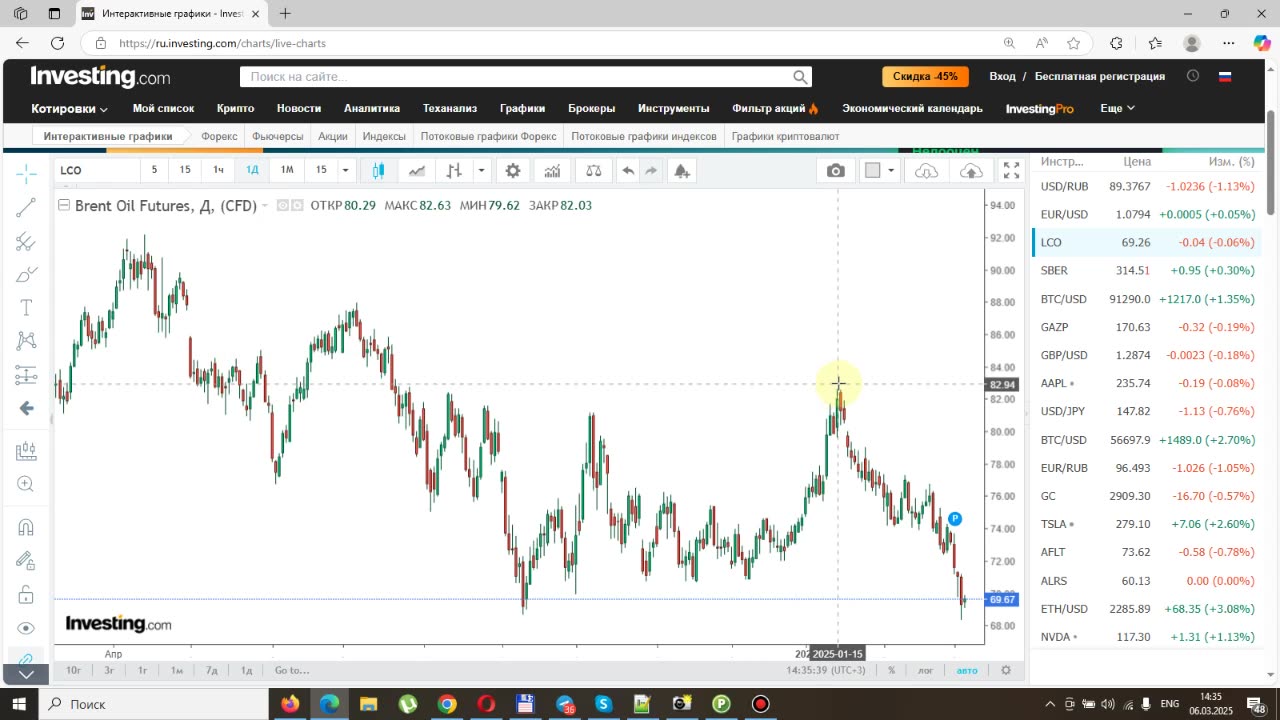The width and height of the screenshot is (1280, 720).
Task: Open the layout selection dropdown arrow
Action: coord(890,170)
